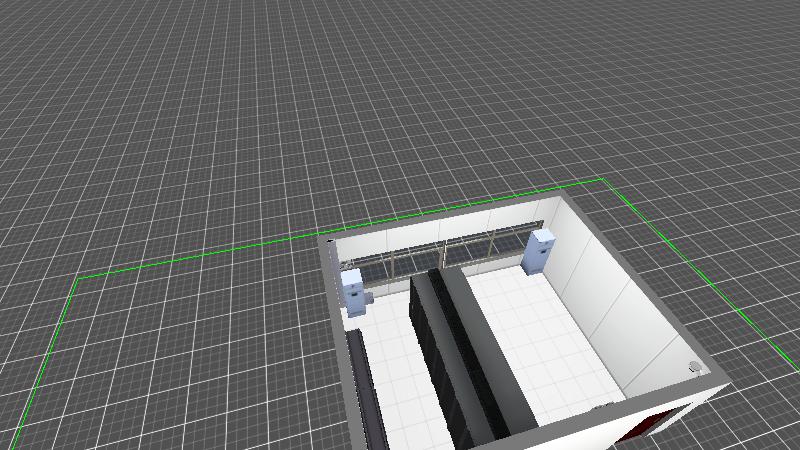Select the right light-blue air conditioner unit
Viewport: 800px width, 450px height.
540,250
